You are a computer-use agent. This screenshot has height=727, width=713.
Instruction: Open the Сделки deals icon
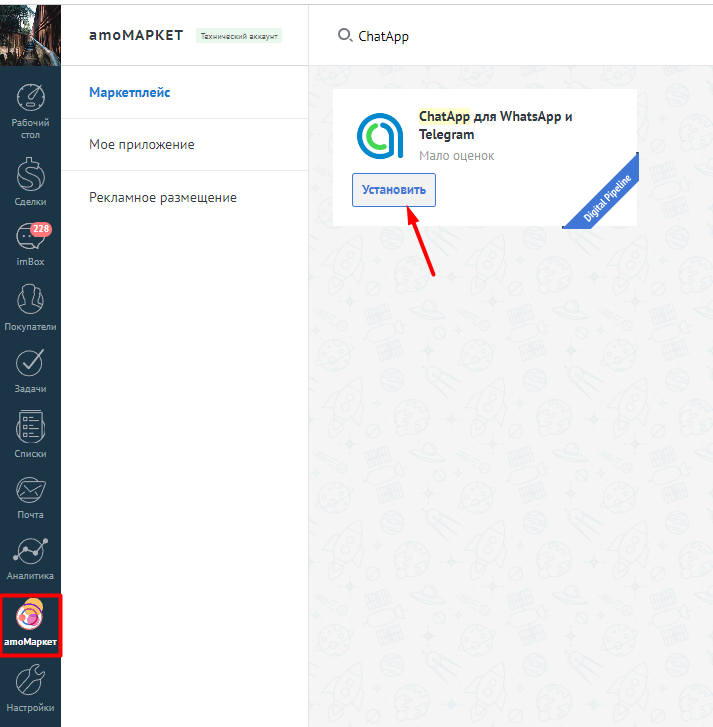30,180
